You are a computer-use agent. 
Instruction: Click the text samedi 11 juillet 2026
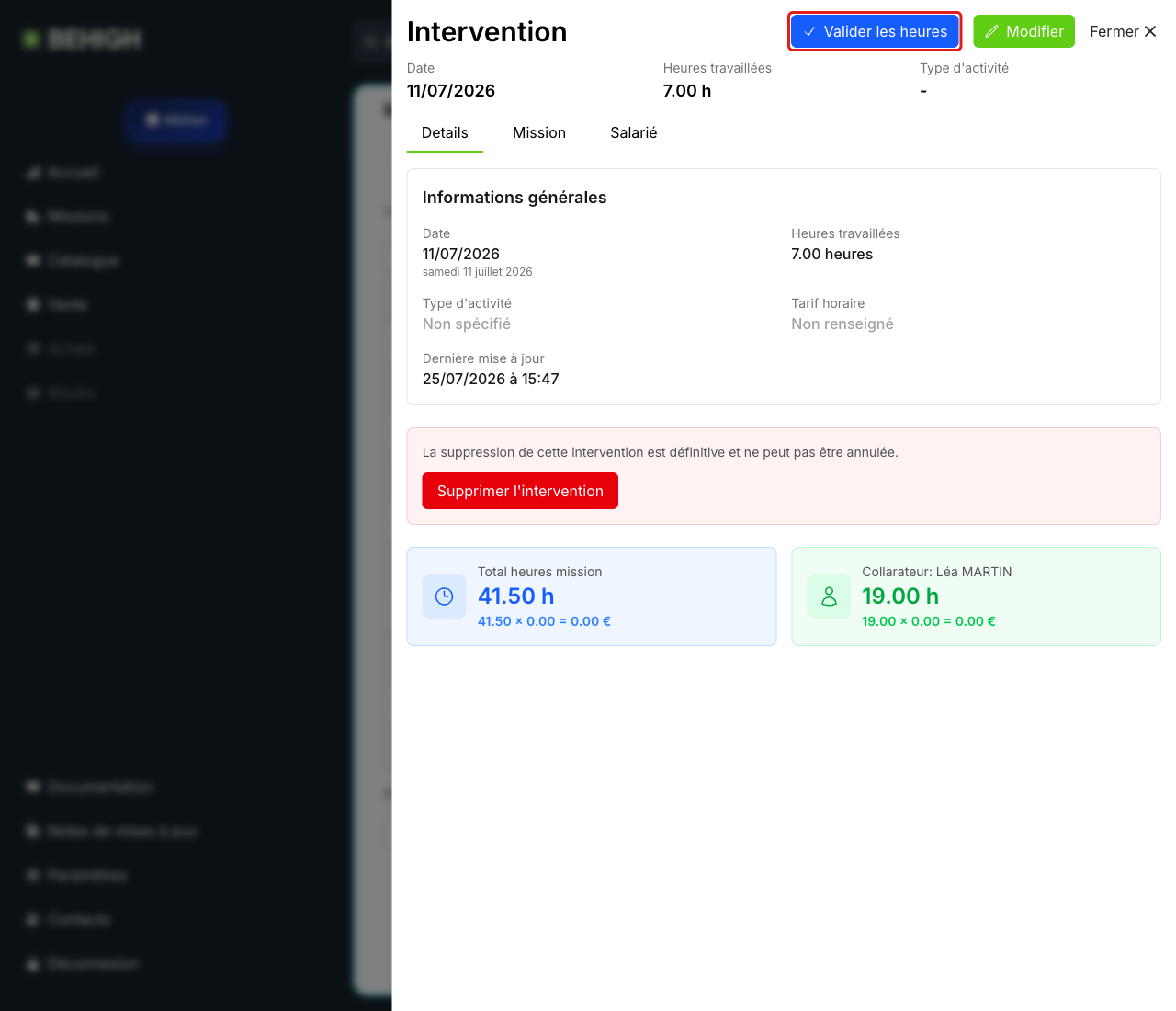pyautogui.click(x=478, y=272)
